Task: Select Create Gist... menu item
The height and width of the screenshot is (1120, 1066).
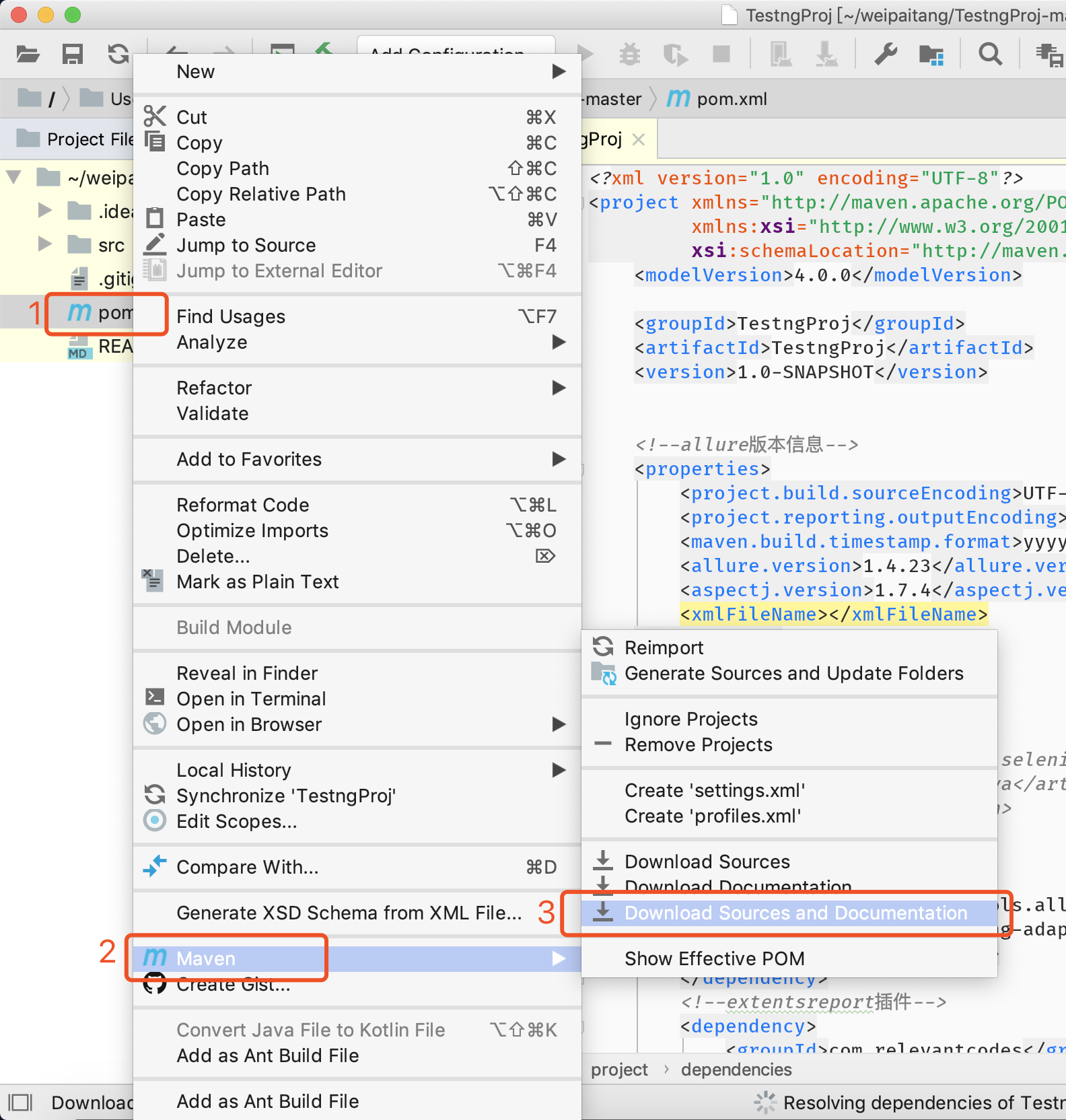Action: [x=357, y=984]
